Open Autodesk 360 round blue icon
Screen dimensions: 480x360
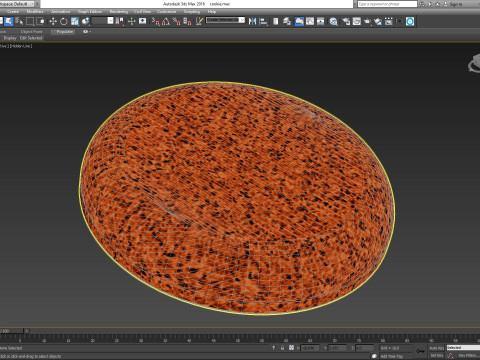tap(410, 22)
